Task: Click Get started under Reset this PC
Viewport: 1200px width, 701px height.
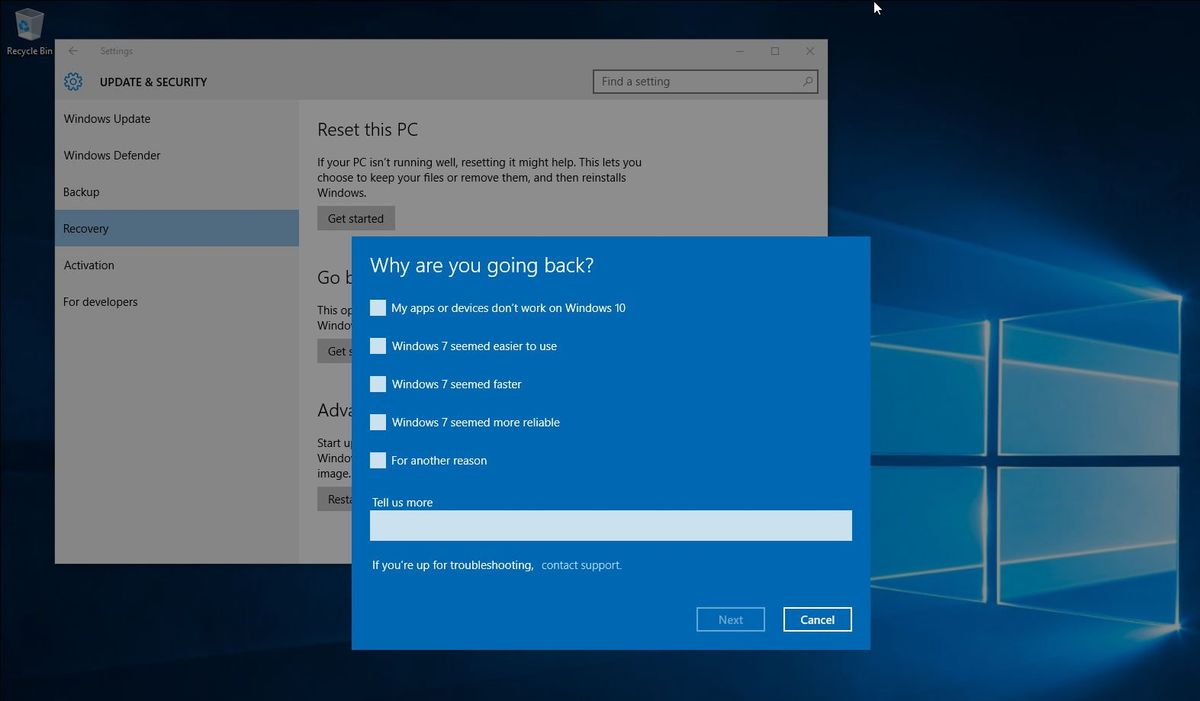Action: (x=355, y=217)
